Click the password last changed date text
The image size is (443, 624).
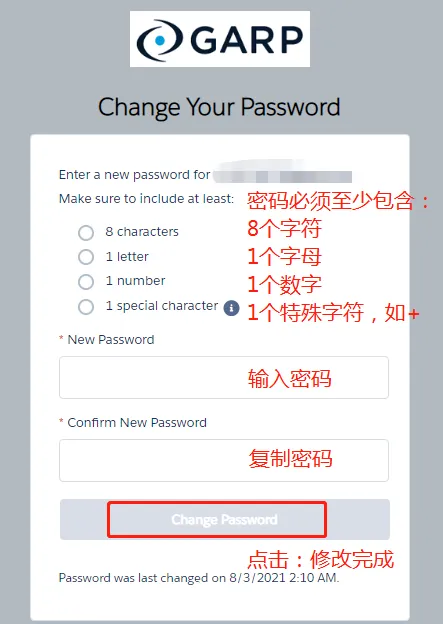[x=199, y=578]
